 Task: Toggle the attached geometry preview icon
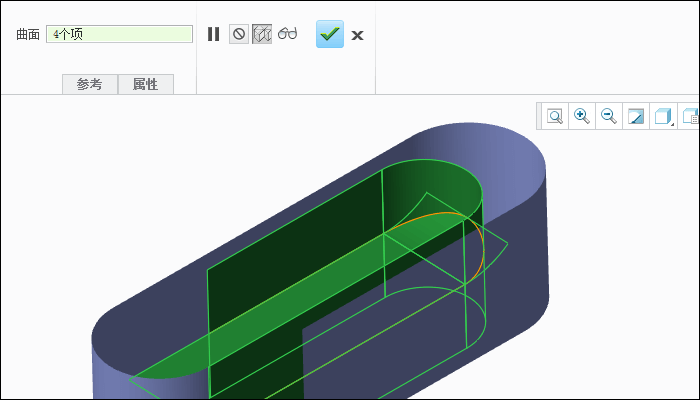click(x=262, y=34)
